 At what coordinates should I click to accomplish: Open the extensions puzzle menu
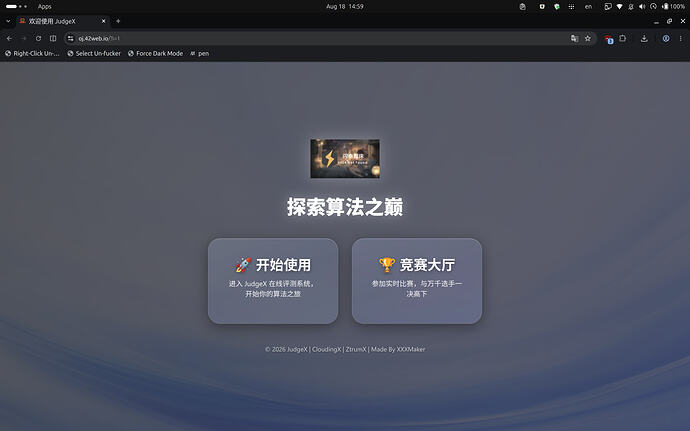623,38
